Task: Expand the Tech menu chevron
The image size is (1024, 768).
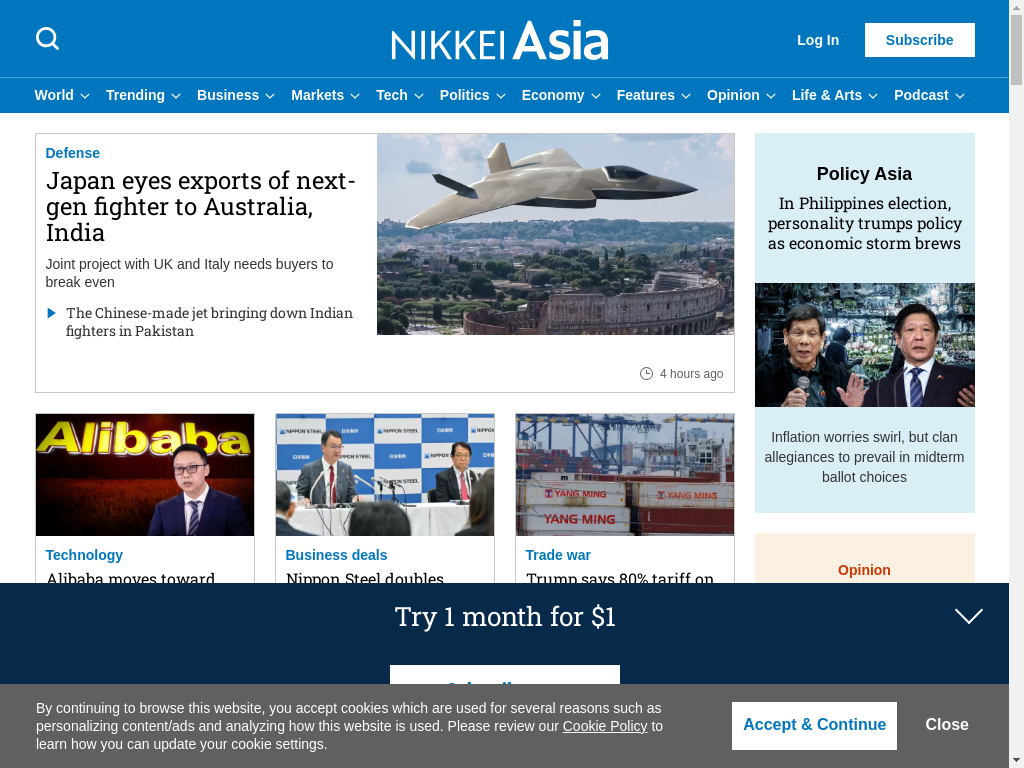Action: click(x=419, y=96)
